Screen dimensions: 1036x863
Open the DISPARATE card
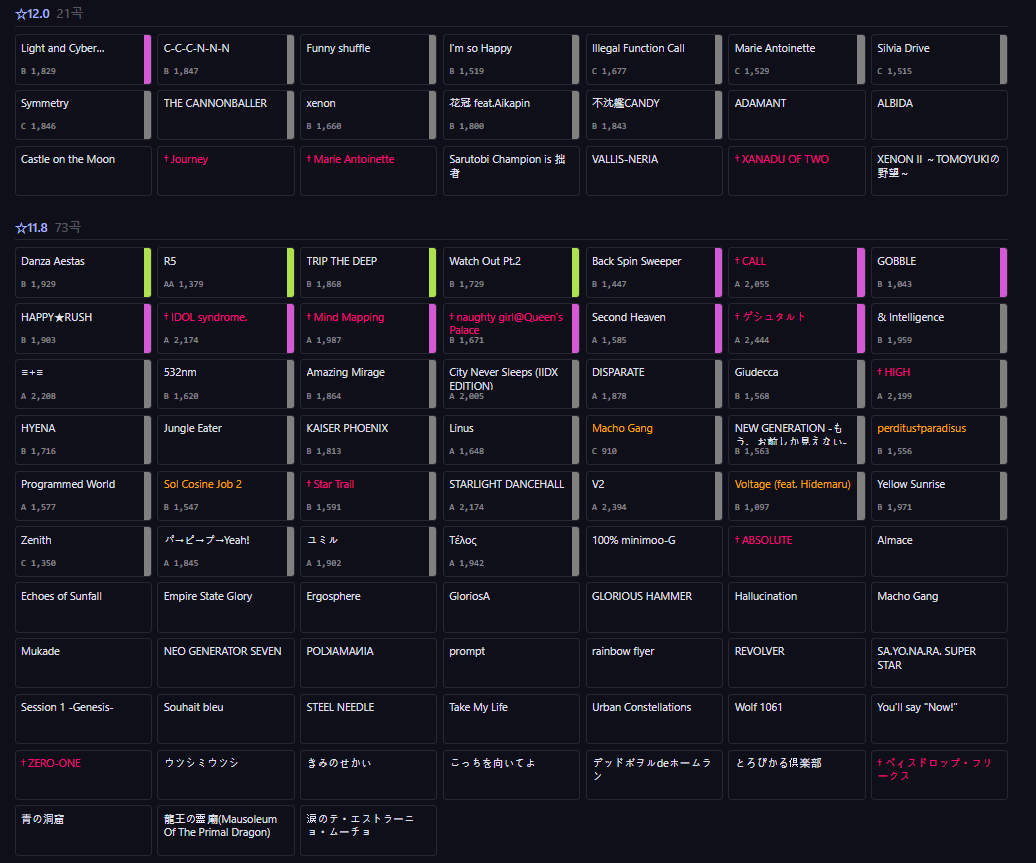click(x=654, y=384)
